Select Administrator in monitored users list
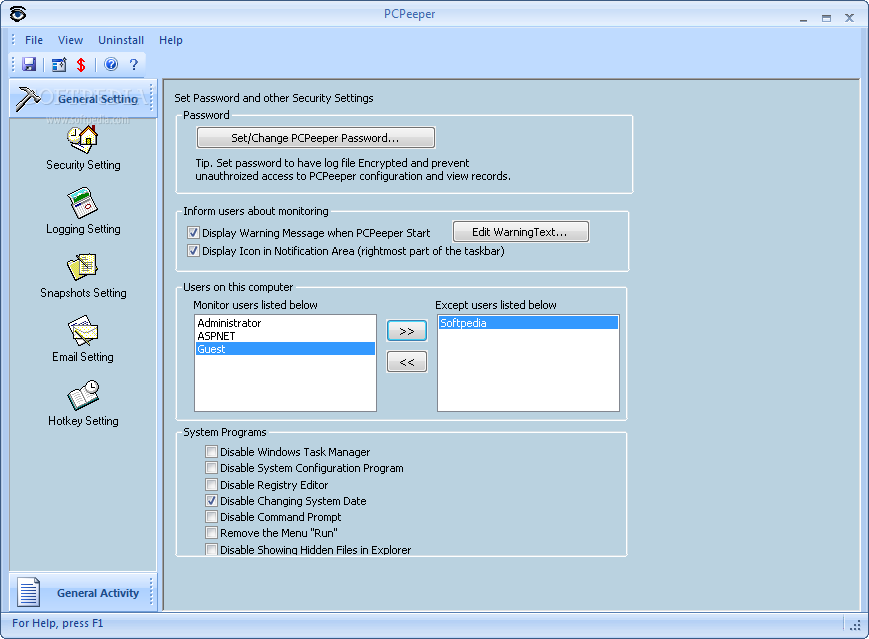Image resolution: width=869 pixels, height=639 pixels. (x=285, y=323)
